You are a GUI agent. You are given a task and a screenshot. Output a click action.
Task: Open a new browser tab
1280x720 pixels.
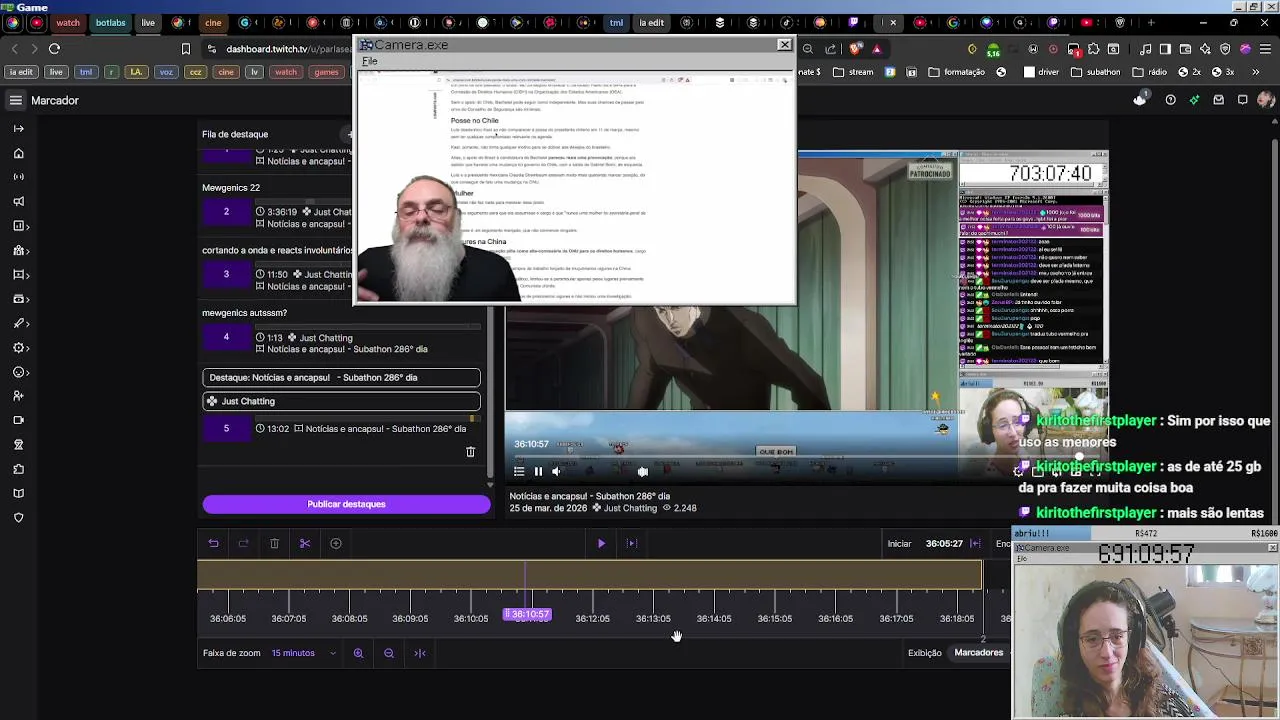pos(1151,22)
